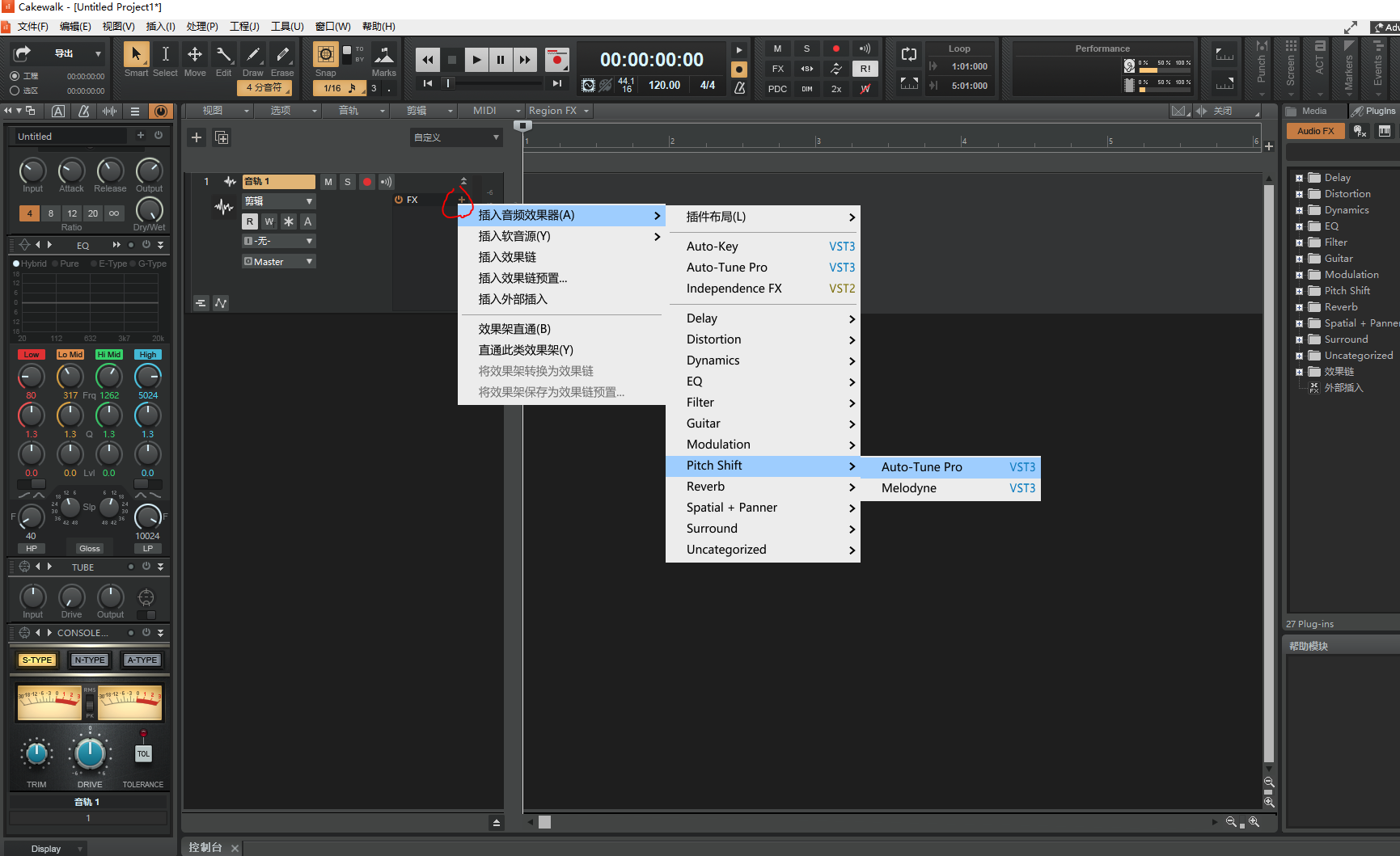Screen dimensions: 1400x856
Task: Open the Region FX menu
Action: tap(559, 111)
